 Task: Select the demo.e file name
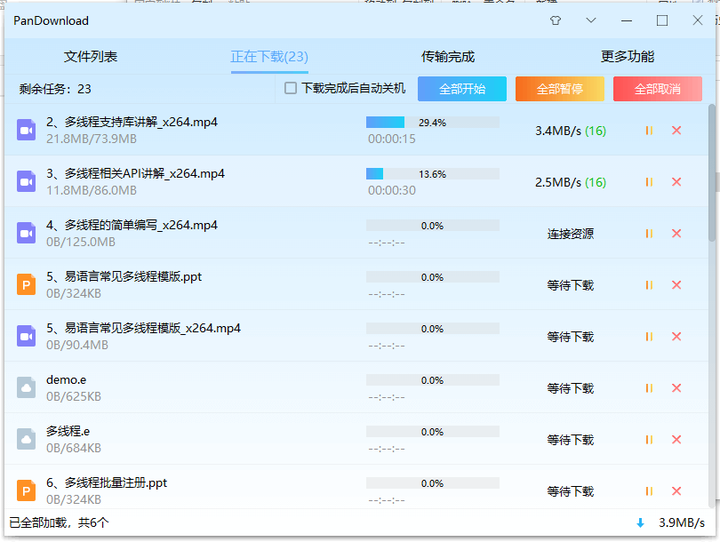click(66, 380)
